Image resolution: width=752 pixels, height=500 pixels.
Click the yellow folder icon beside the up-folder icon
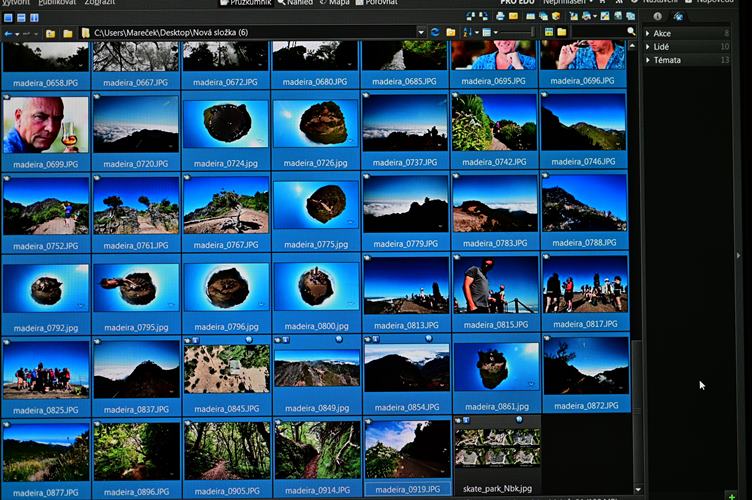tap(68, 34)
